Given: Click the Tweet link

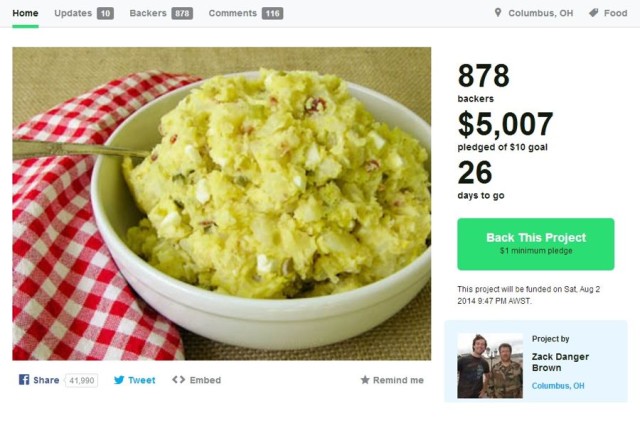Looking at the screenshot, I should tap(142, 380).
